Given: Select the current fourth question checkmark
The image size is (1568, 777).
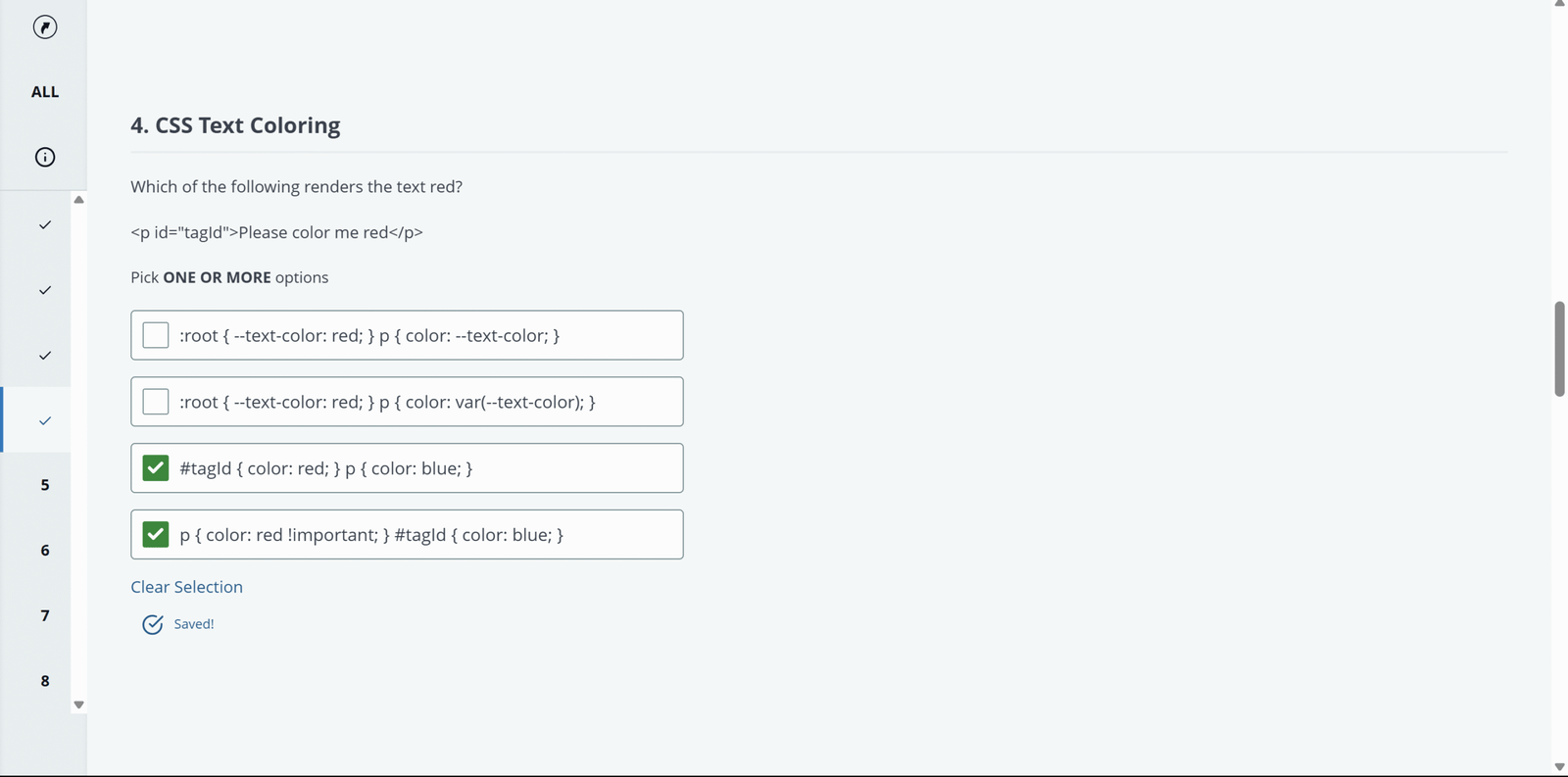Looking at the screenshot, I should click(45, 420).
